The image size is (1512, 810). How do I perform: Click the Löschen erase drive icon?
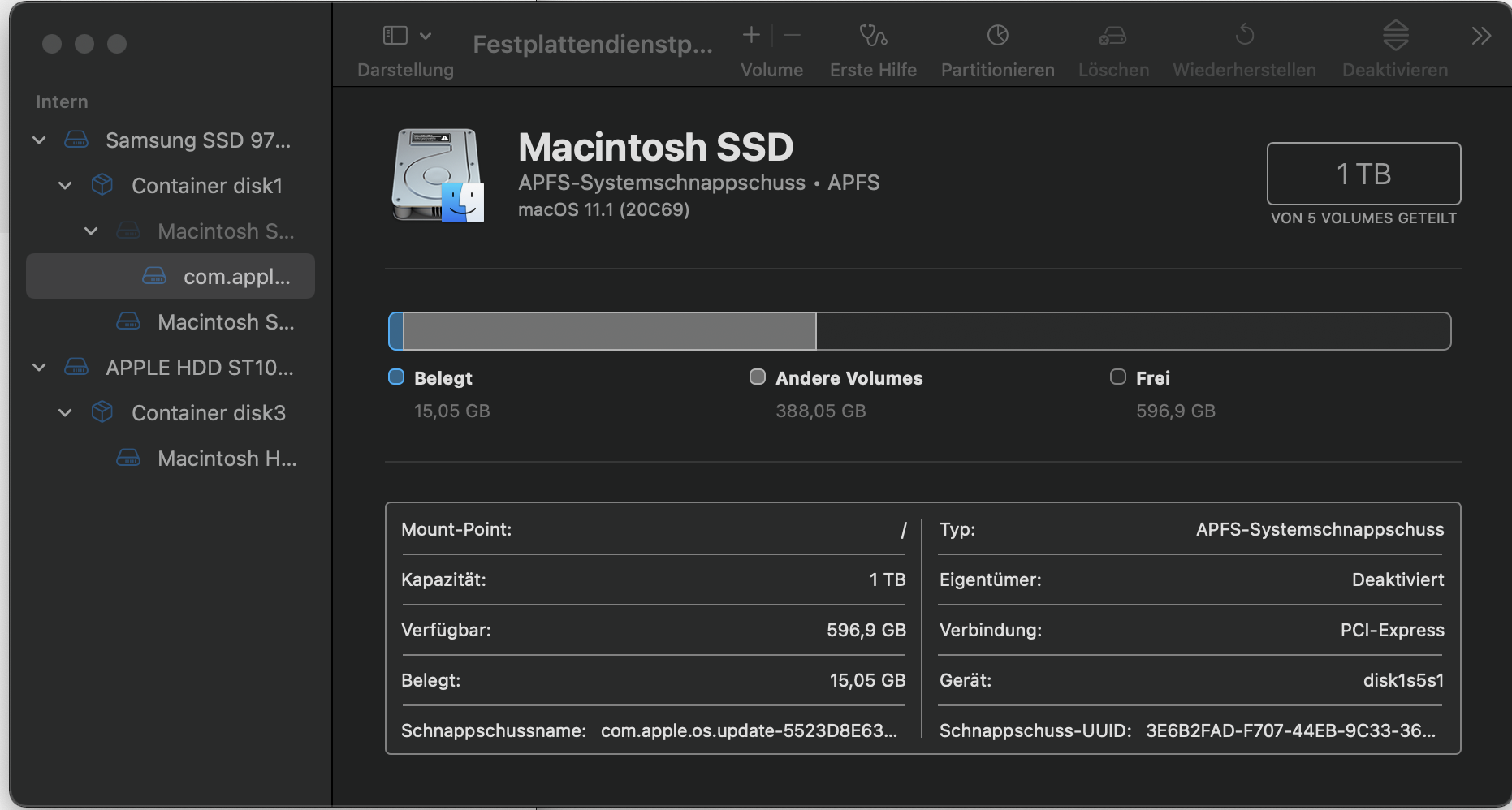pyautogui.click(x=1112, y=36)
